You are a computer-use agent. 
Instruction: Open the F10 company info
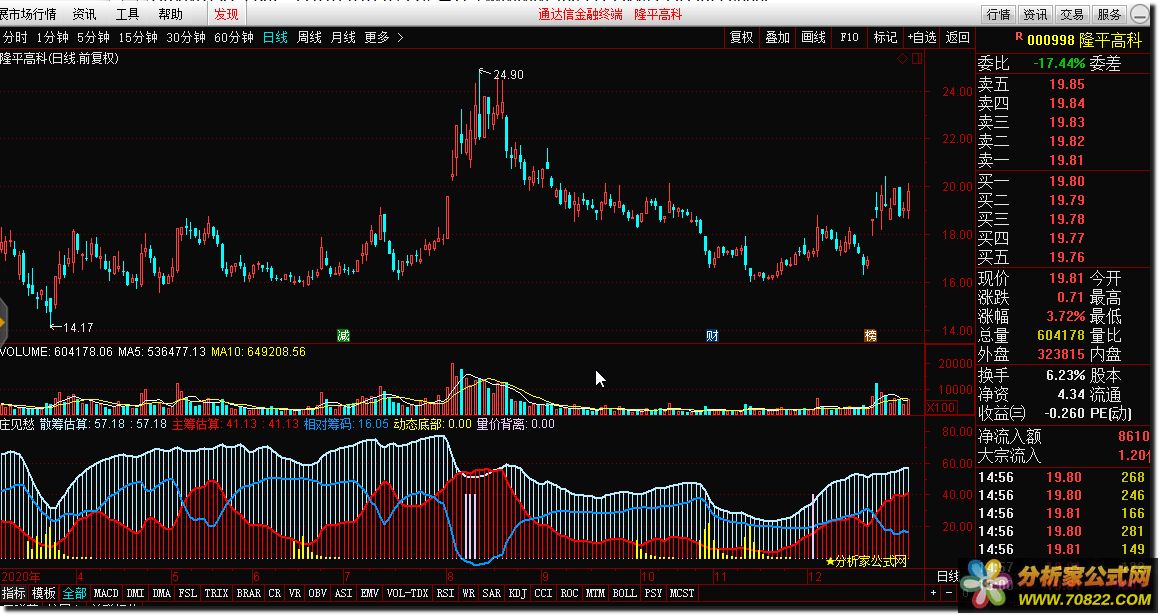pyautogui.click(x=849, y=37)
